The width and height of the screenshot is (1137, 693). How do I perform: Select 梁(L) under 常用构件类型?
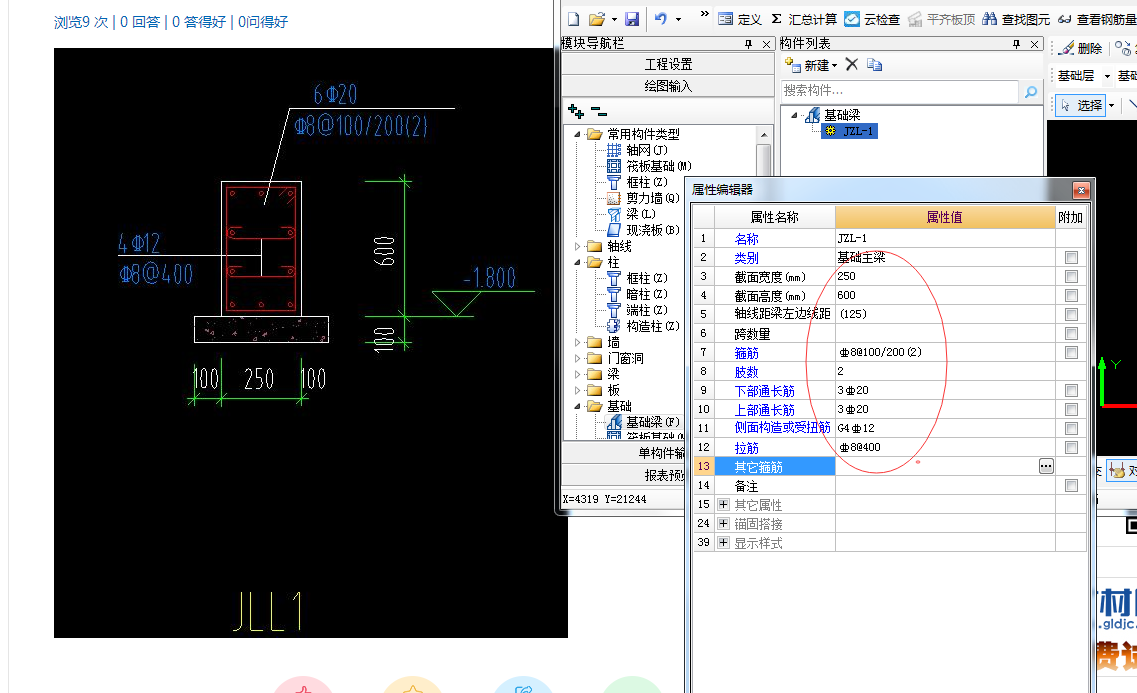point(631,214)
